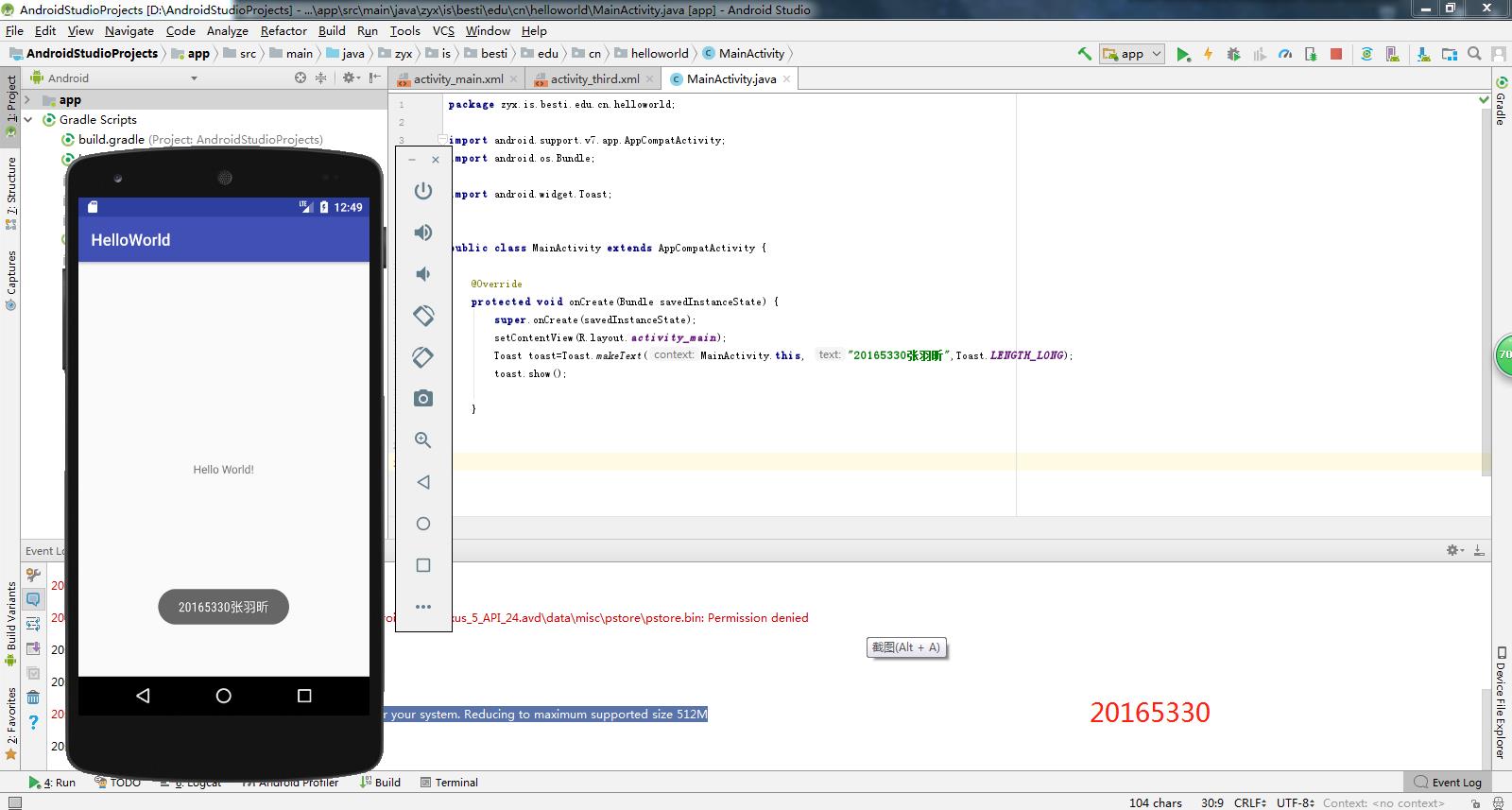Clear Event Log with trash icon
1512x810 pixels.
coord(33,698)
